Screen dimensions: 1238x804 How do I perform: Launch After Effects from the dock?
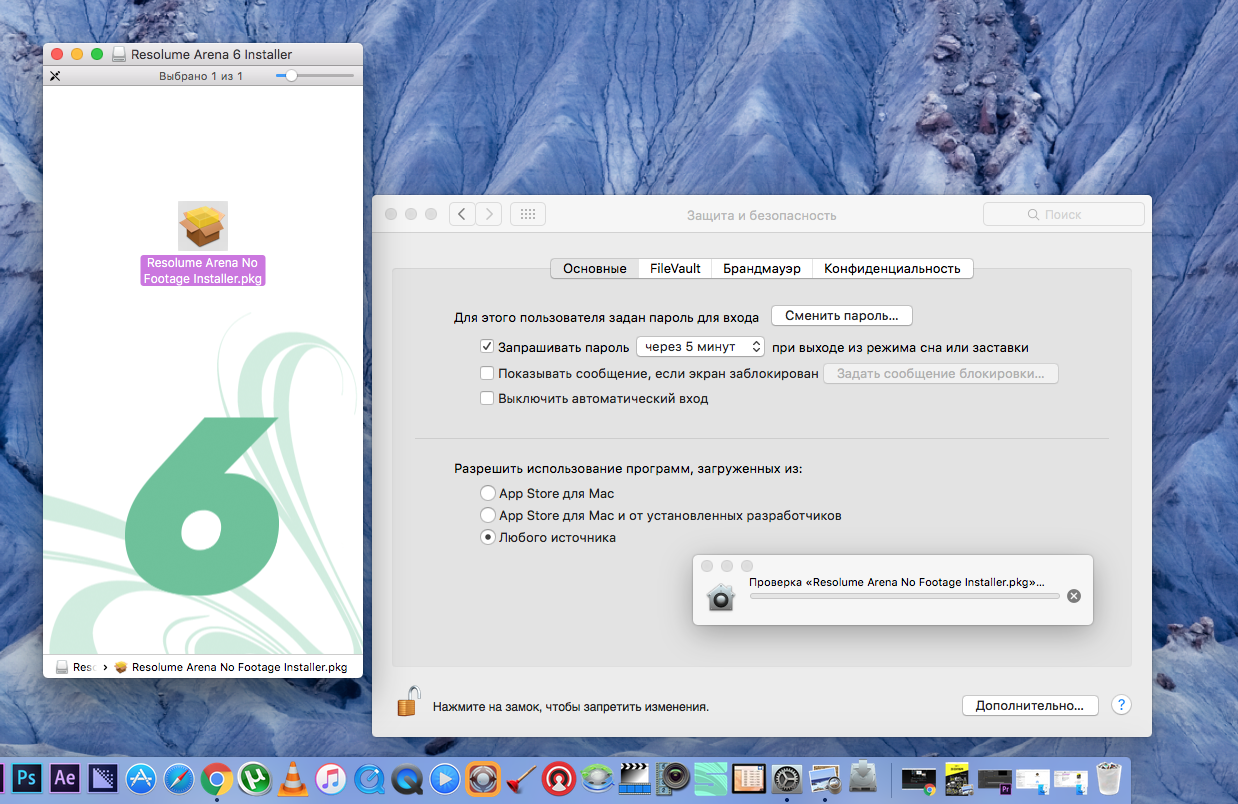click(65, 777)
